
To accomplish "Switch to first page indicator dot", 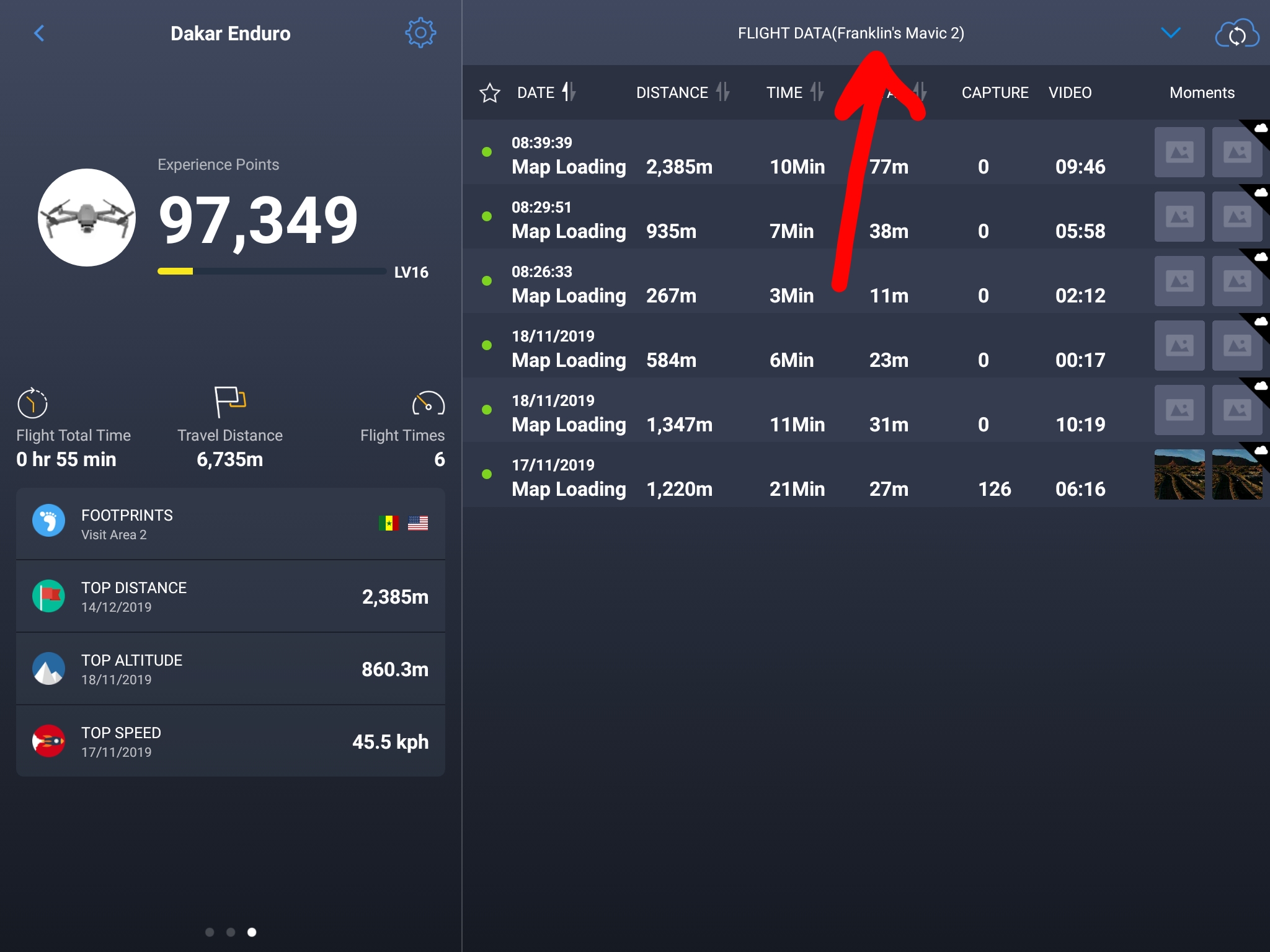I will (210, 932).
